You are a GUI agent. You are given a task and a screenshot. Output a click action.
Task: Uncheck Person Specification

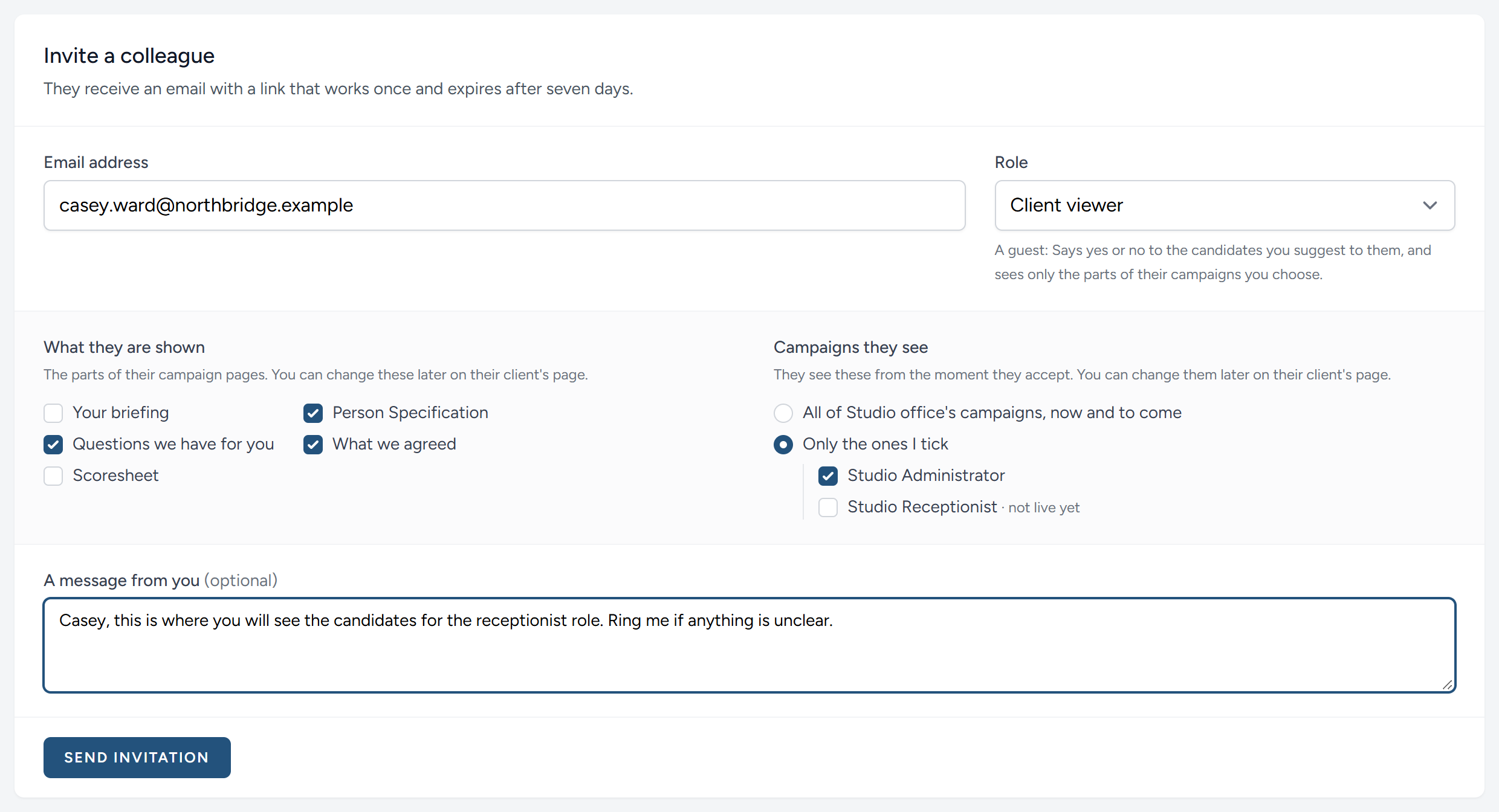[x=313, y=413]
